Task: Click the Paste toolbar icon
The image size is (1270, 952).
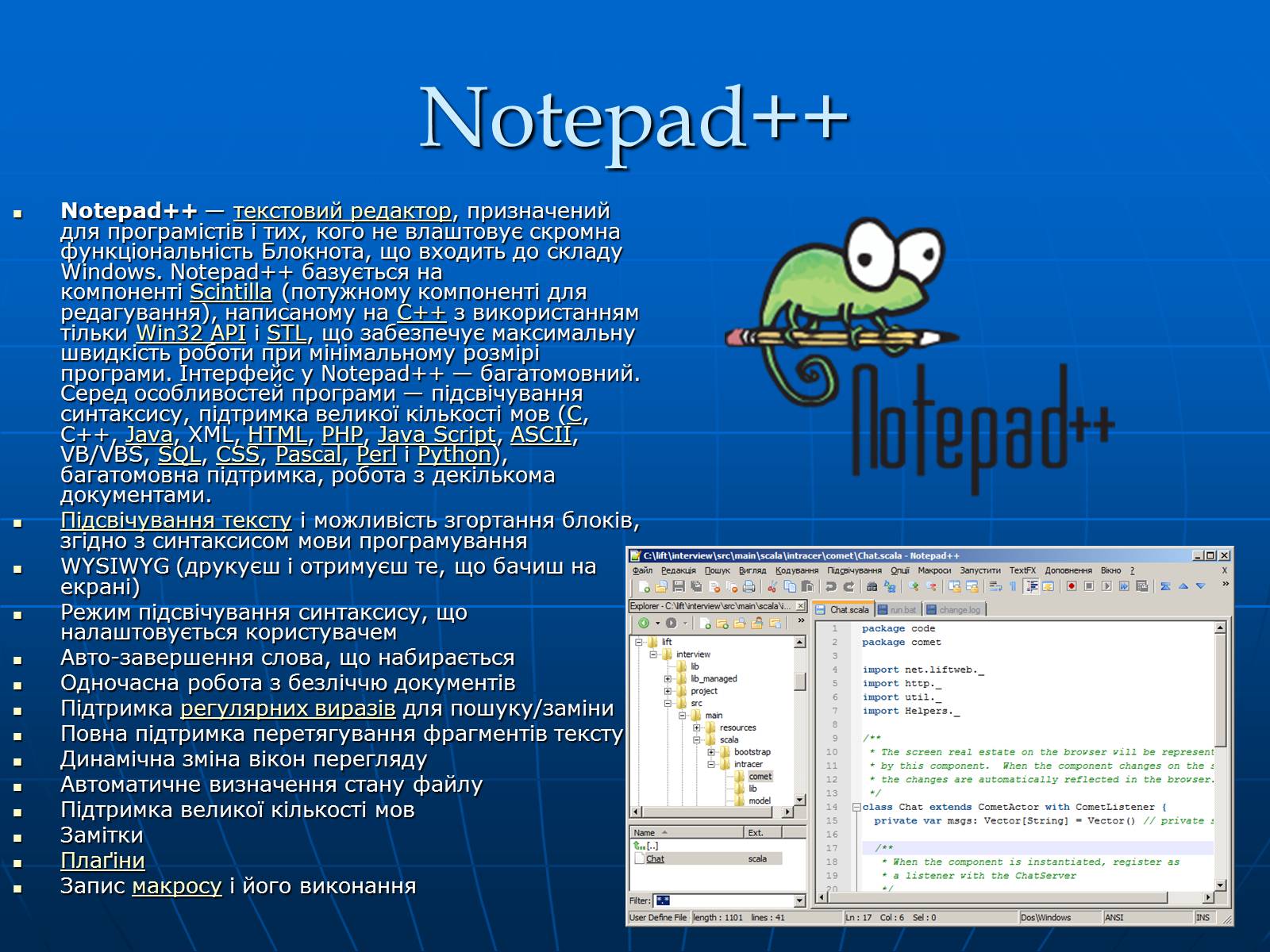Action: click(807, 587)
